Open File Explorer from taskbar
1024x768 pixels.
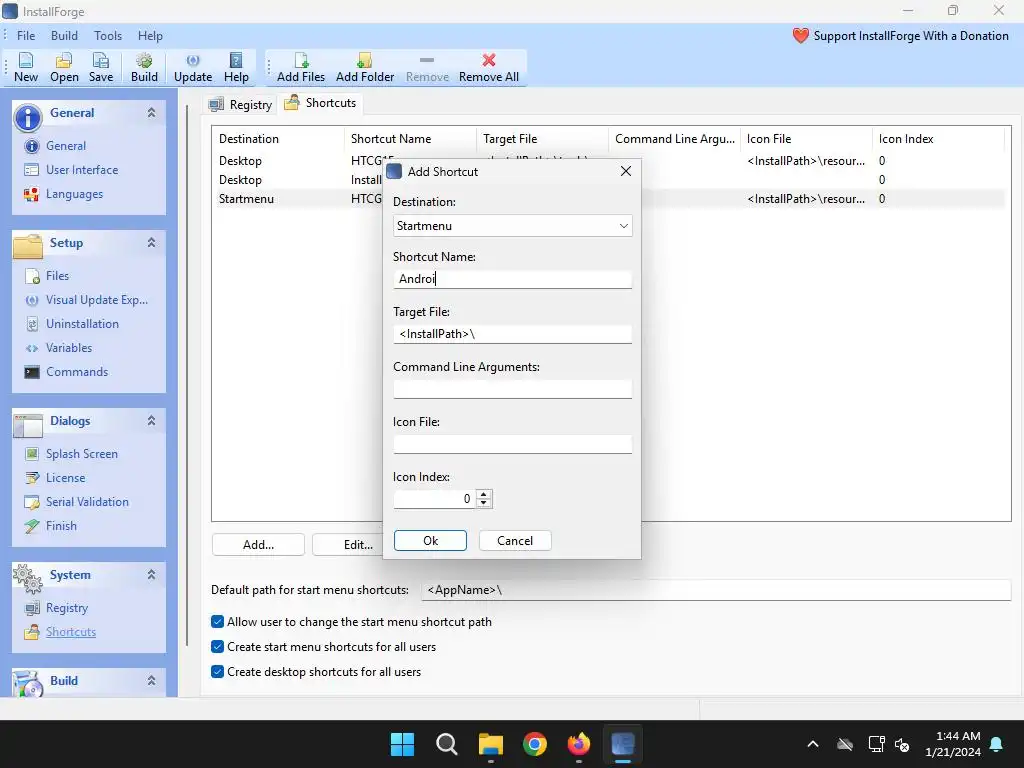[490, 744]
